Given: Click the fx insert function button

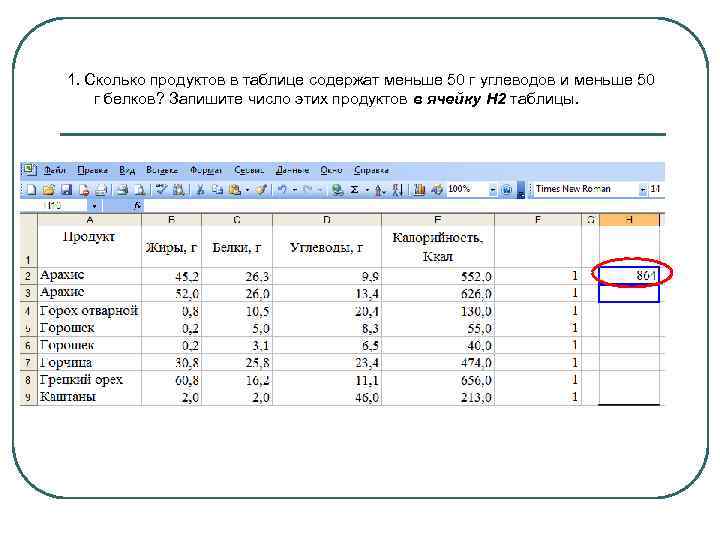Looking at the screenshot, I should point(137,206).
